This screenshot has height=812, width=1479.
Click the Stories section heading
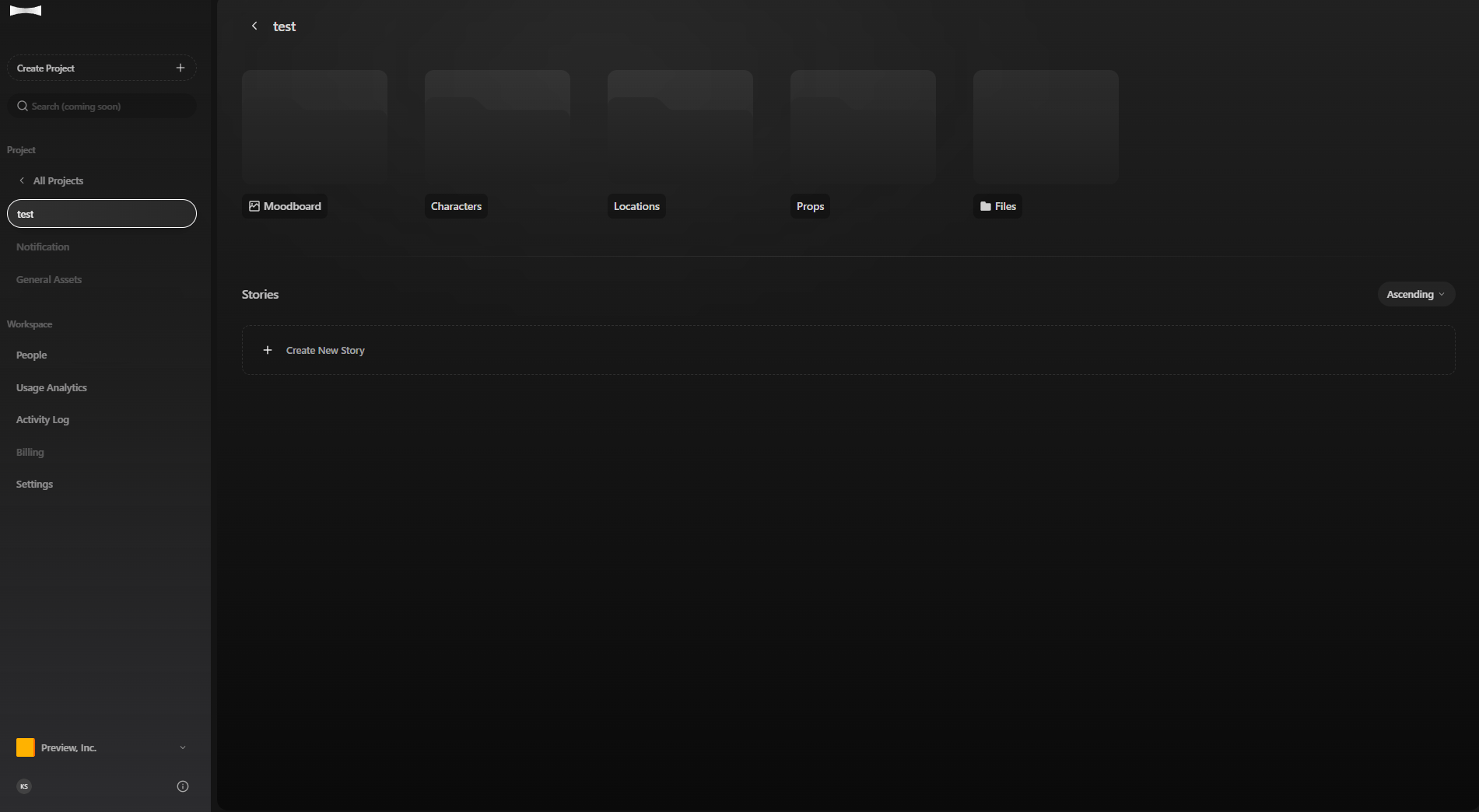pos(260,294)
